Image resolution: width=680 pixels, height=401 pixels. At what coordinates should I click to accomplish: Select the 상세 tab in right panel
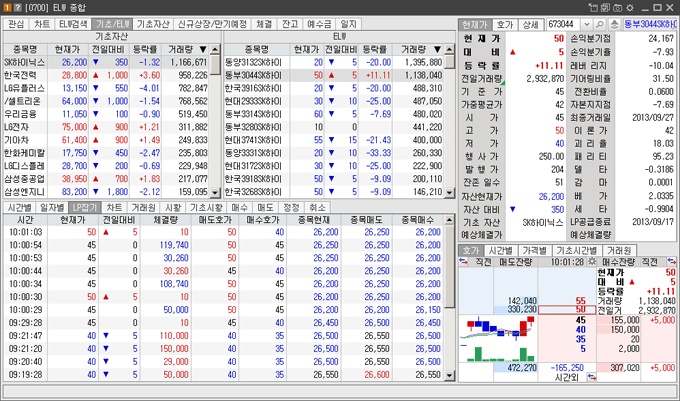point(530,25)
